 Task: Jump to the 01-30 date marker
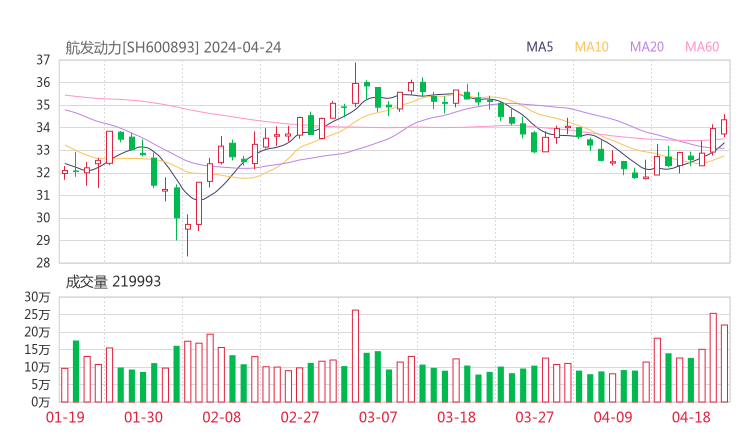(143, 417)
